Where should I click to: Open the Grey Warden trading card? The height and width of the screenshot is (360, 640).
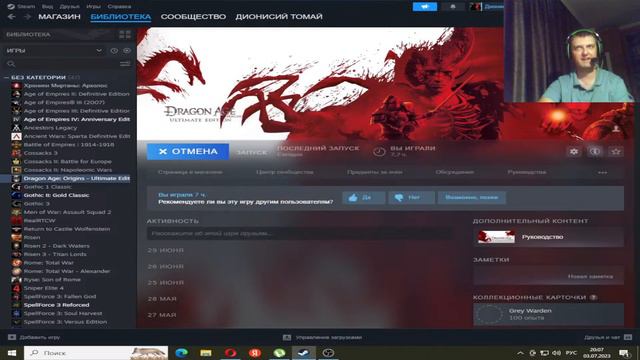click(548, 314)
